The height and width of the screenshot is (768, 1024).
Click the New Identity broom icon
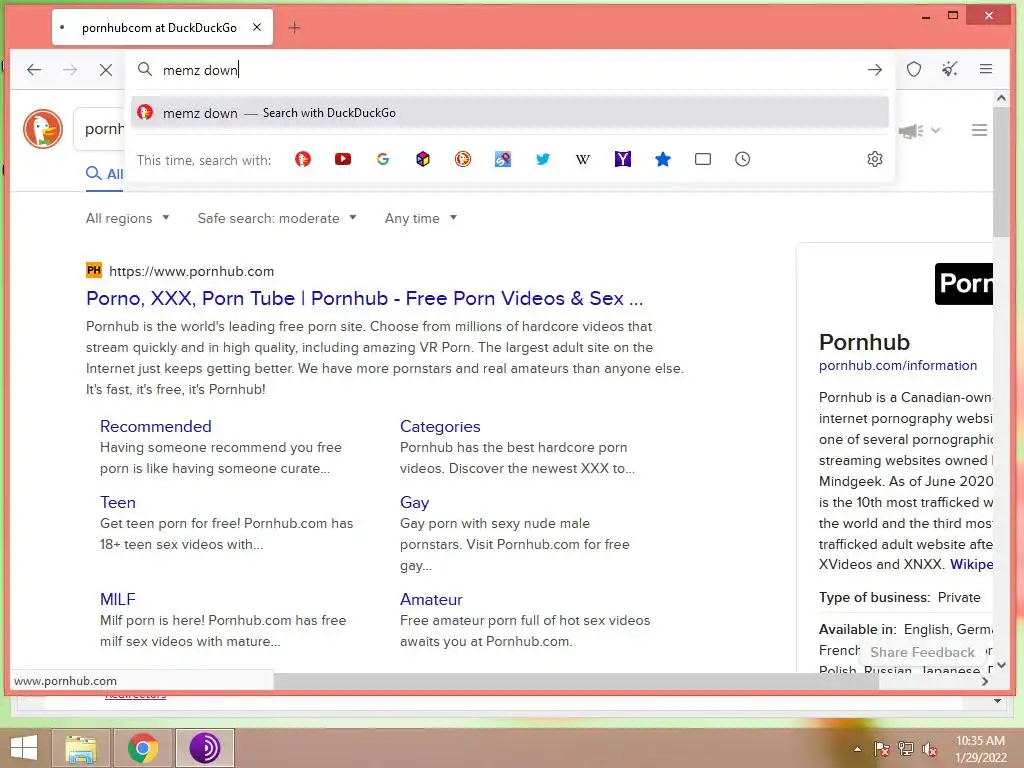pos(950,69)
